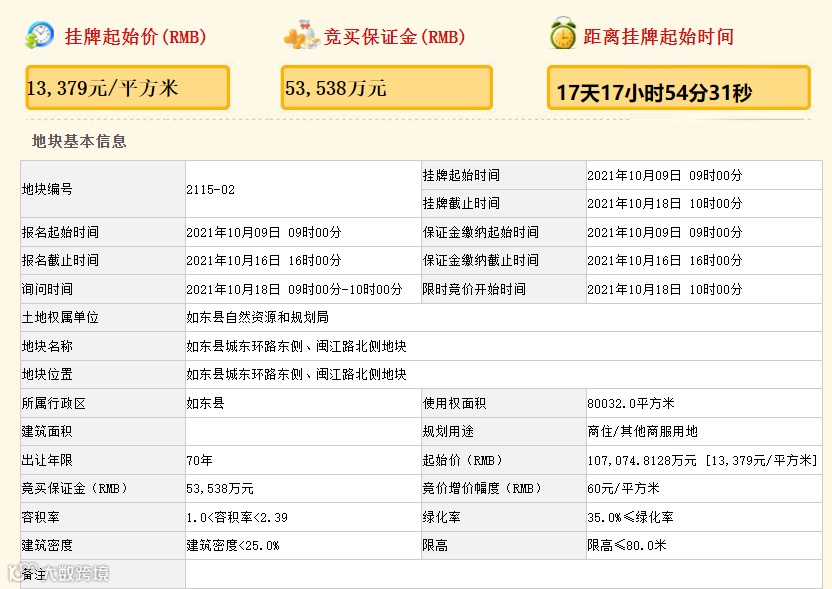Select the 地块位置 value text

[296, 374]
